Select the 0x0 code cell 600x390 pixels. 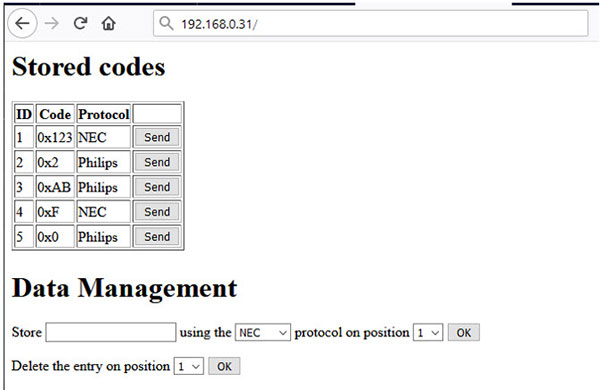point(55,237)
